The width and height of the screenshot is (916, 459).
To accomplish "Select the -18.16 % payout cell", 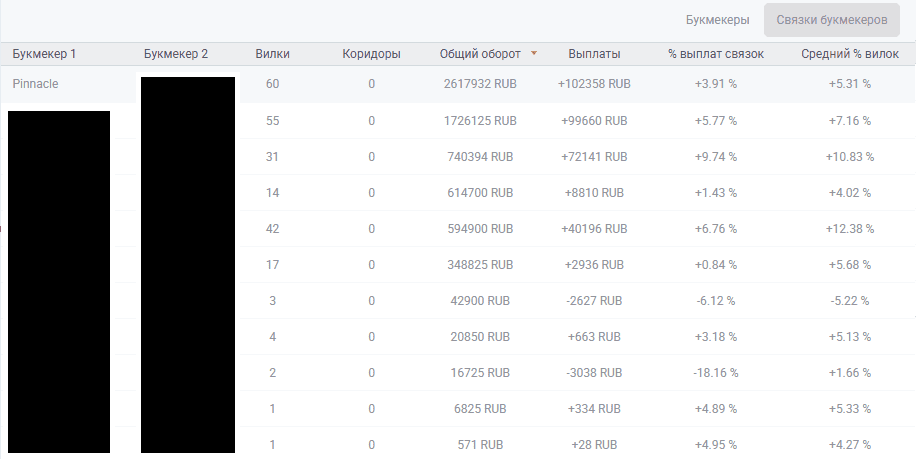I will (716, 373).
